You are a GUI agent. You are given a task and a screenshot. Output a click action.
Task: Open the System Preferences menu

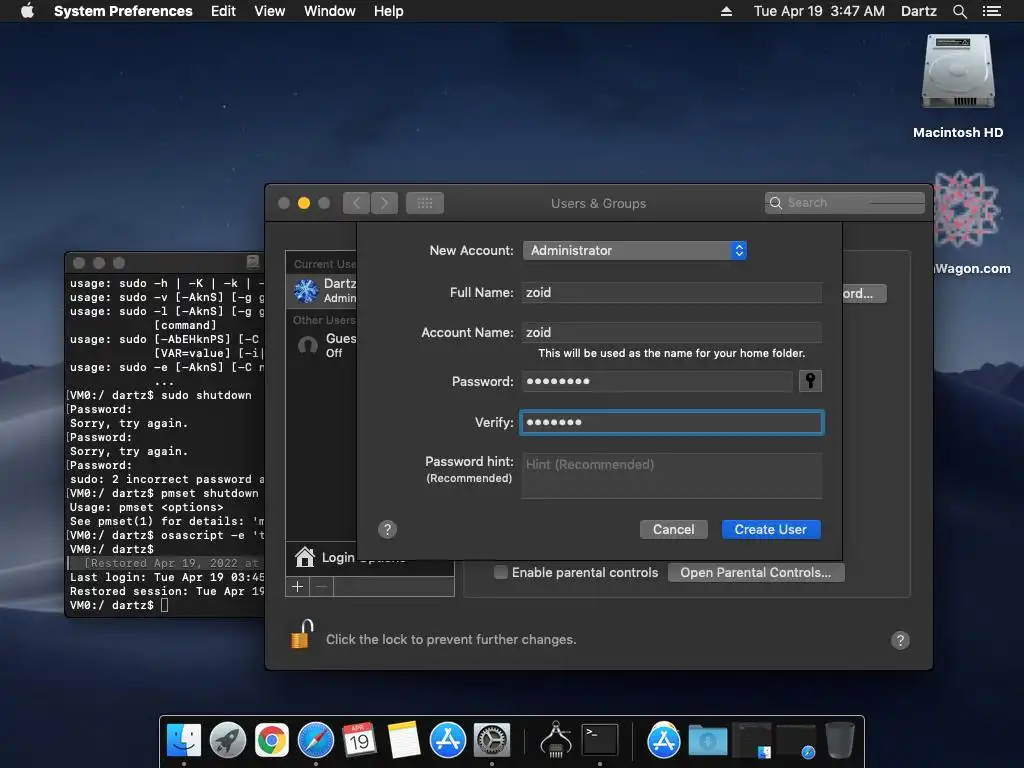tap(123, 11)
